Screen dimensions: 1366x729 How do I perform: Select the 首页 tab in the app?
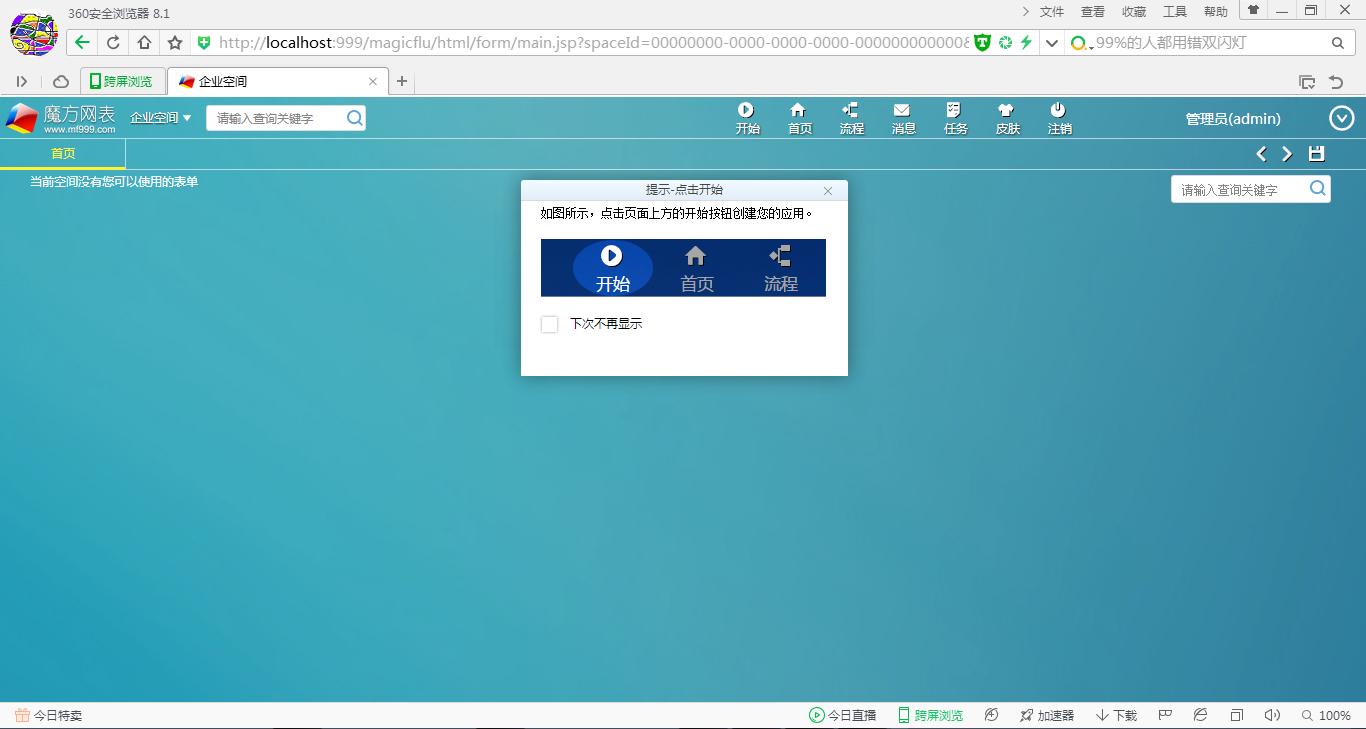point(63,154)
